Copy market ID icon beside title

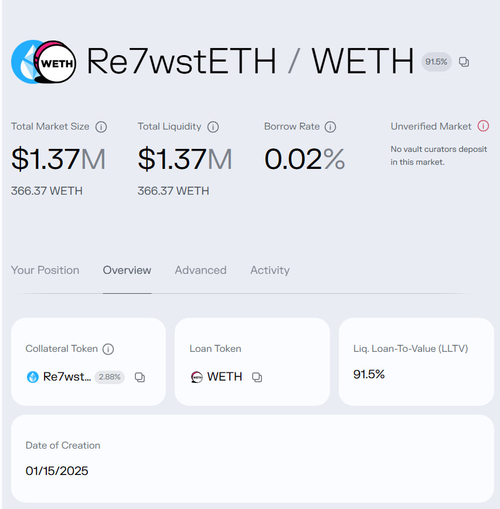click(464, 62)
